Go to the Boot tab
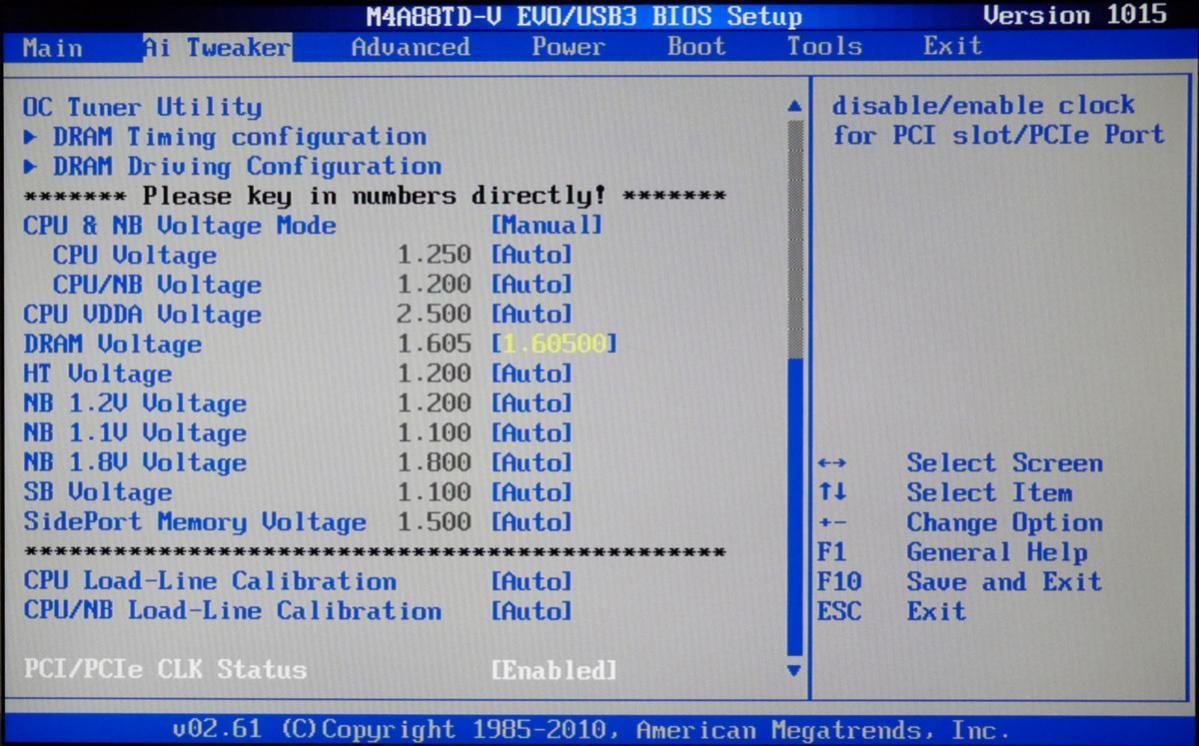Image resolution: width=1199 pixels, height=746 pixels. 696,47
